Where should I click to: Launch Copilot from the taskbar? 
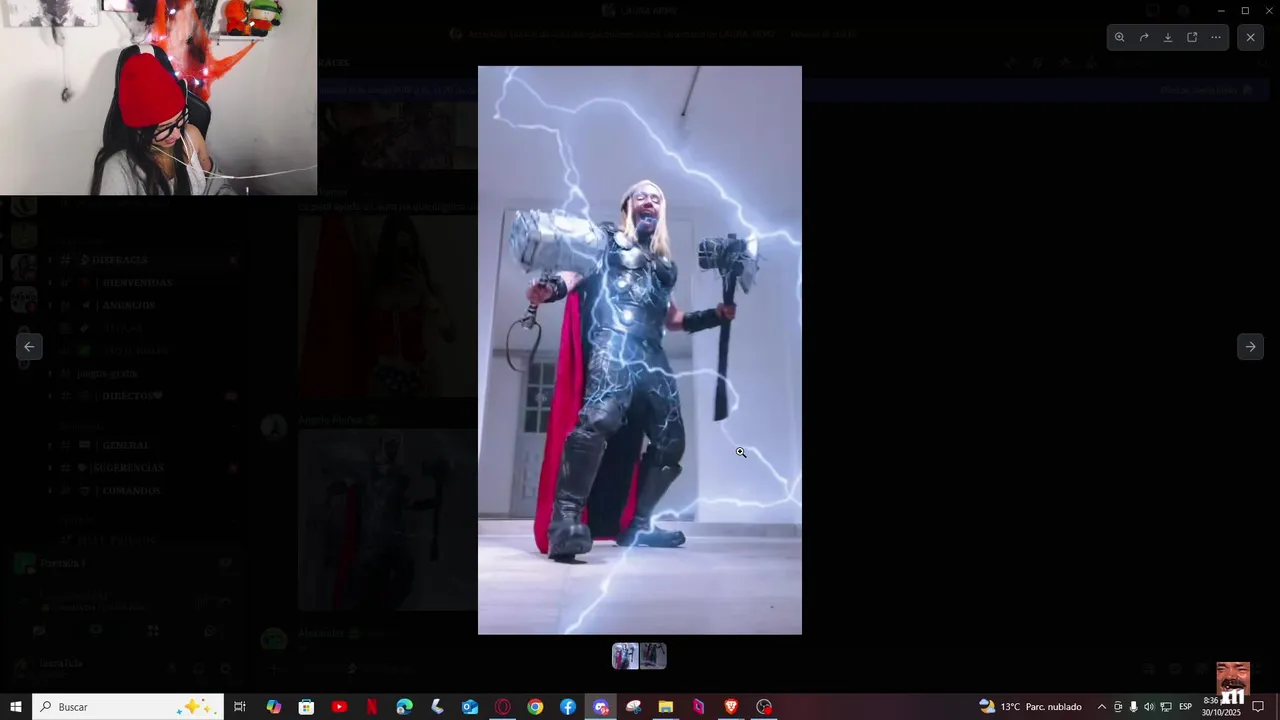(x=273, y=707)
